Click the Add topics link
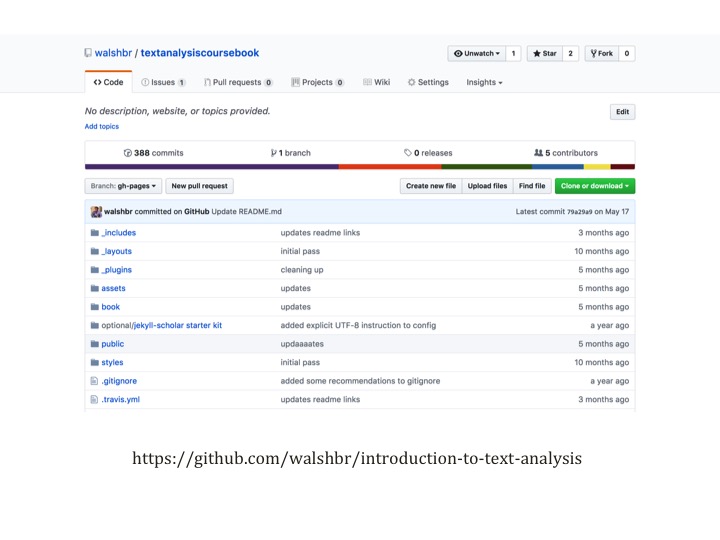Viewport: 720px width, 540px height. tap(102, 126)
